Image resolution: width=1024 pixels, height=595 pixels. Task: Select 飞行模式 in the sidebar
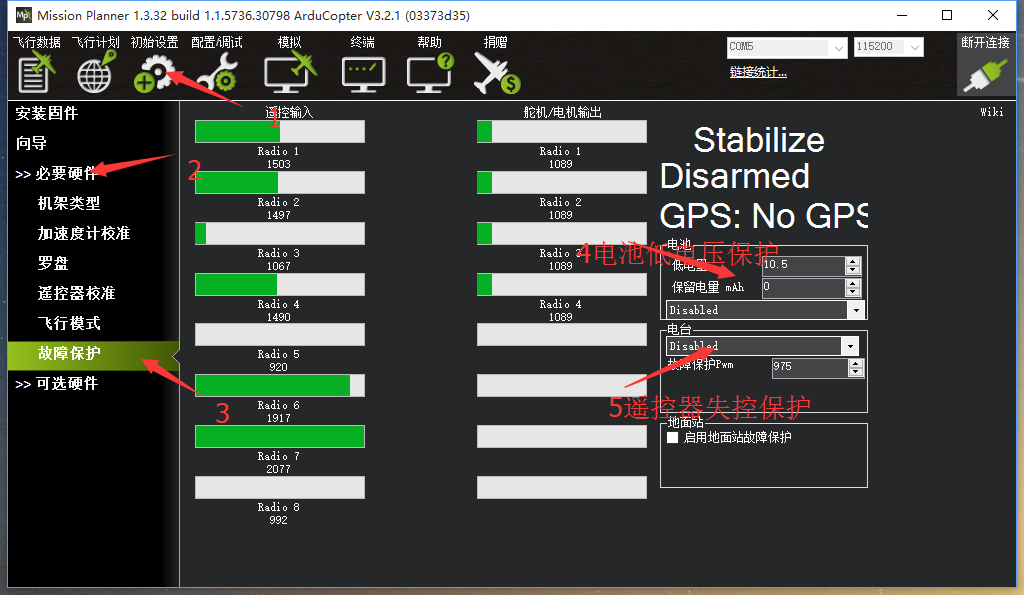(x=69, y=323)
